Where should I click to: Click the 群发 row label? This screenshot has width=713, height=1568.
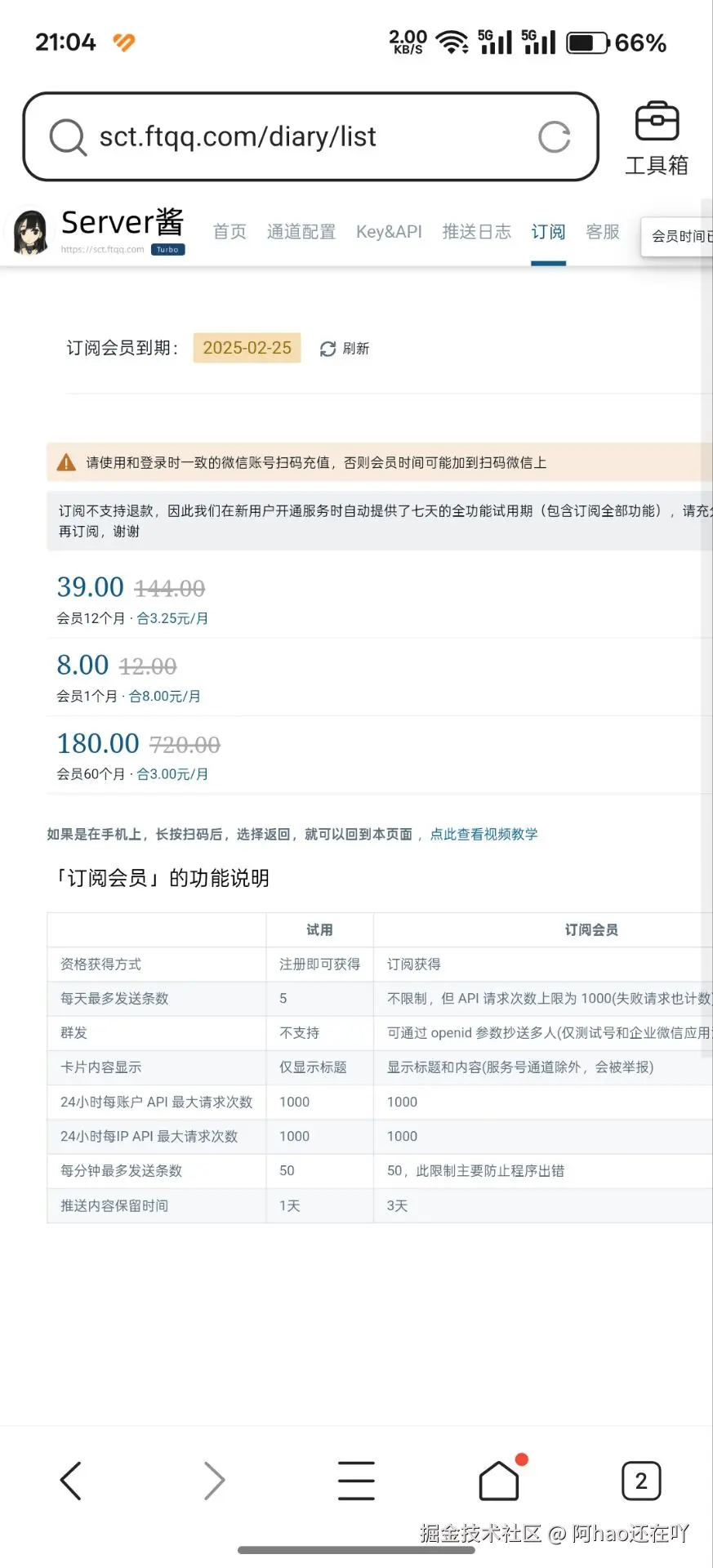click(74, 1033)
